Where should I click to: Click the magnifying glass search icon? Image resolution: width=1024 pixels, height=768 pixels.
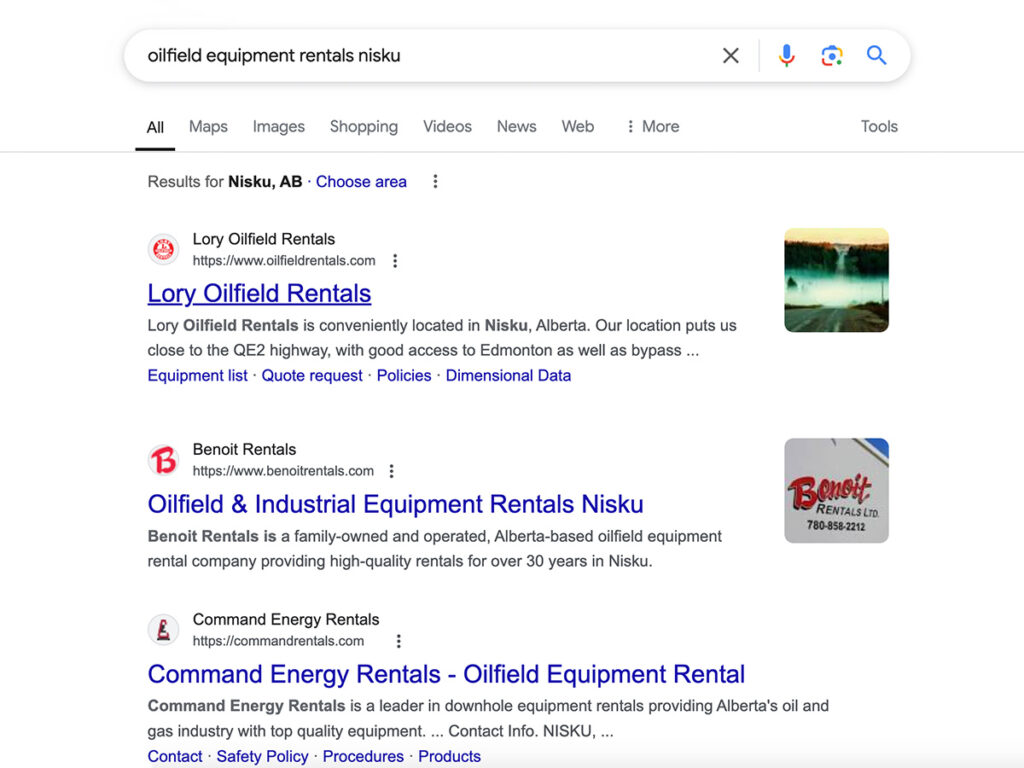coord(876,55)
